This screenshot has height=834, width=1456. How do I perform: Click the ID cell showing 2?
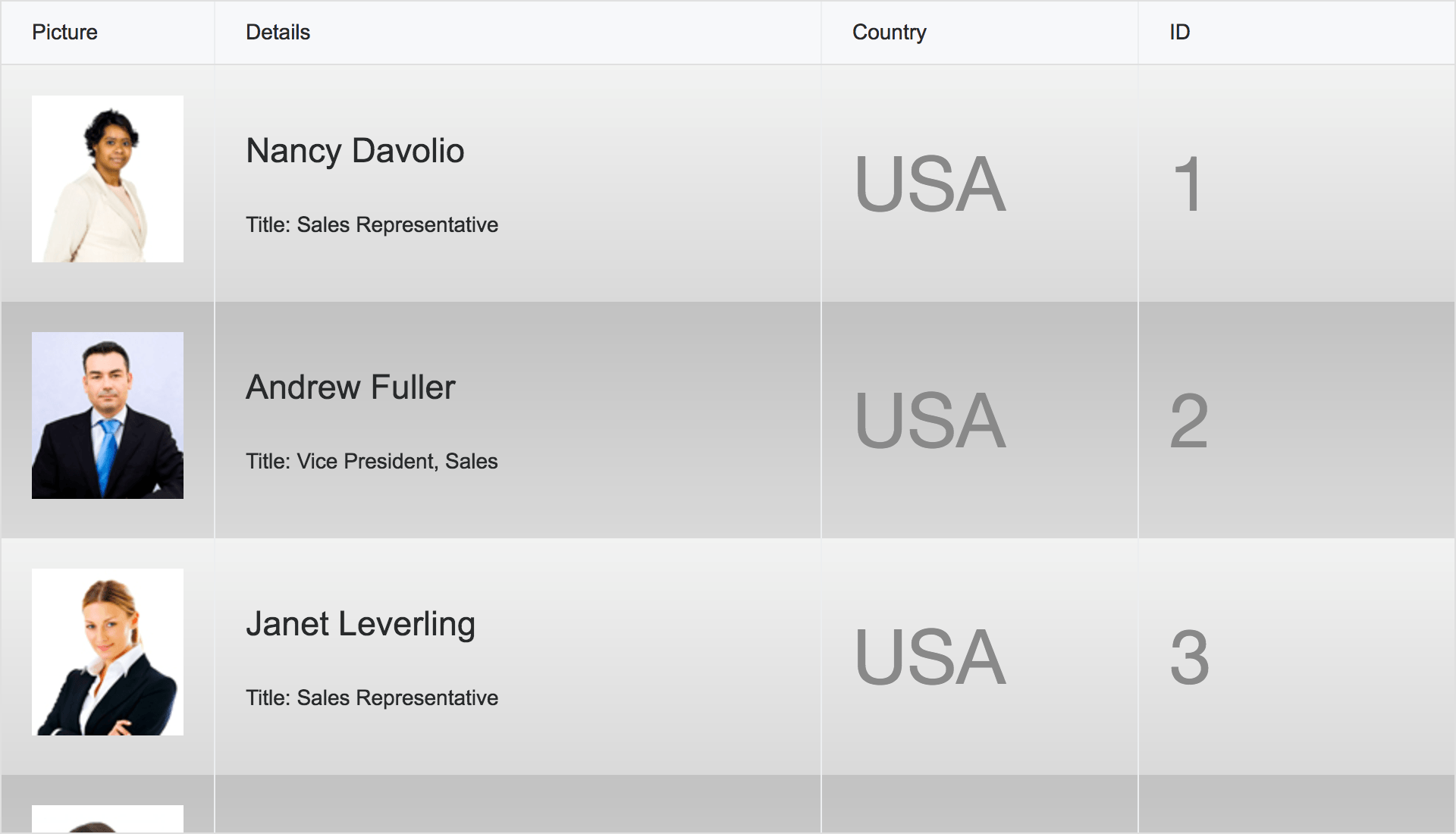coord(1188,421)
